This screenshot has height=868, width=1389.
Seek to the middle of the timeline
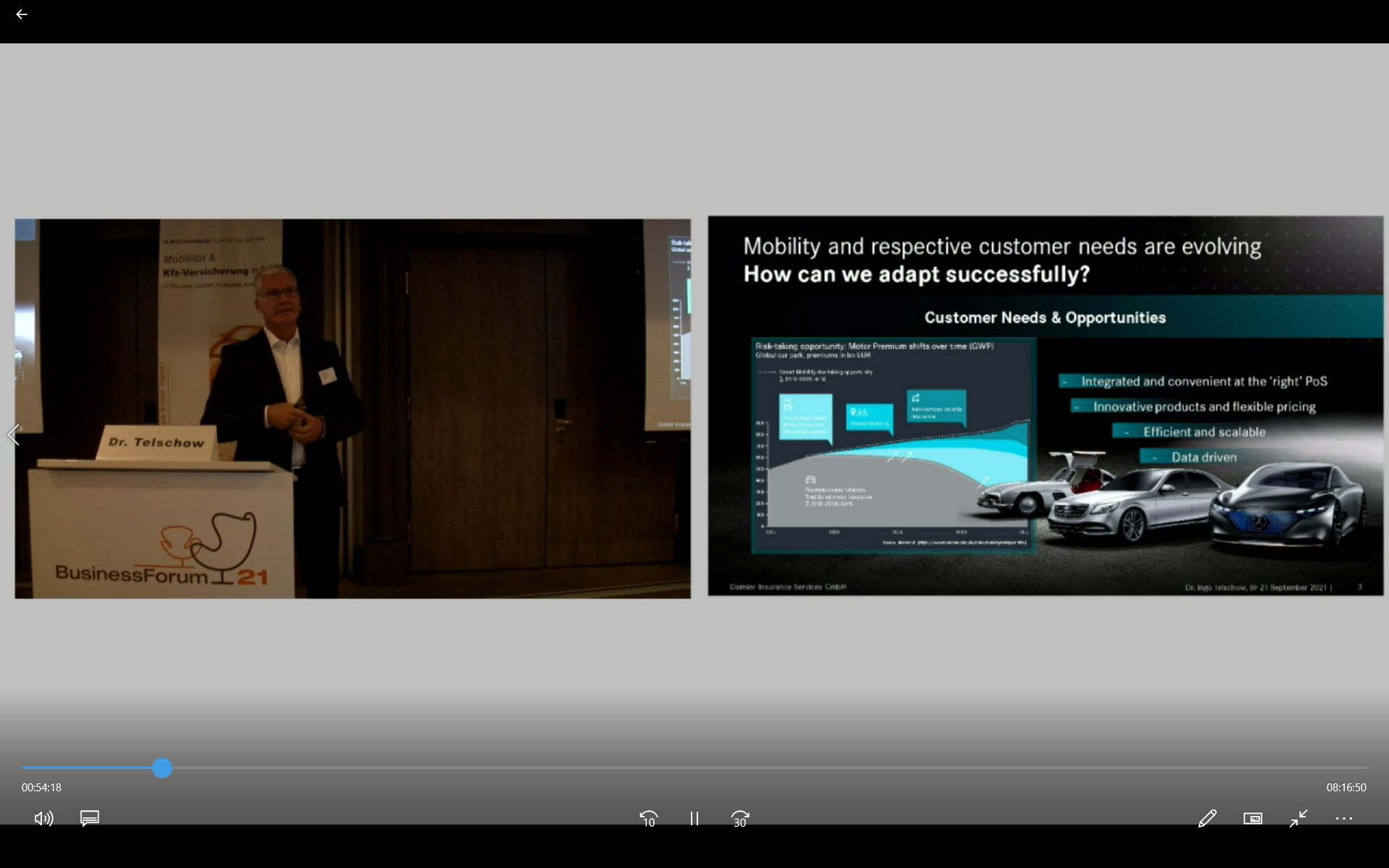pos(694,767)
